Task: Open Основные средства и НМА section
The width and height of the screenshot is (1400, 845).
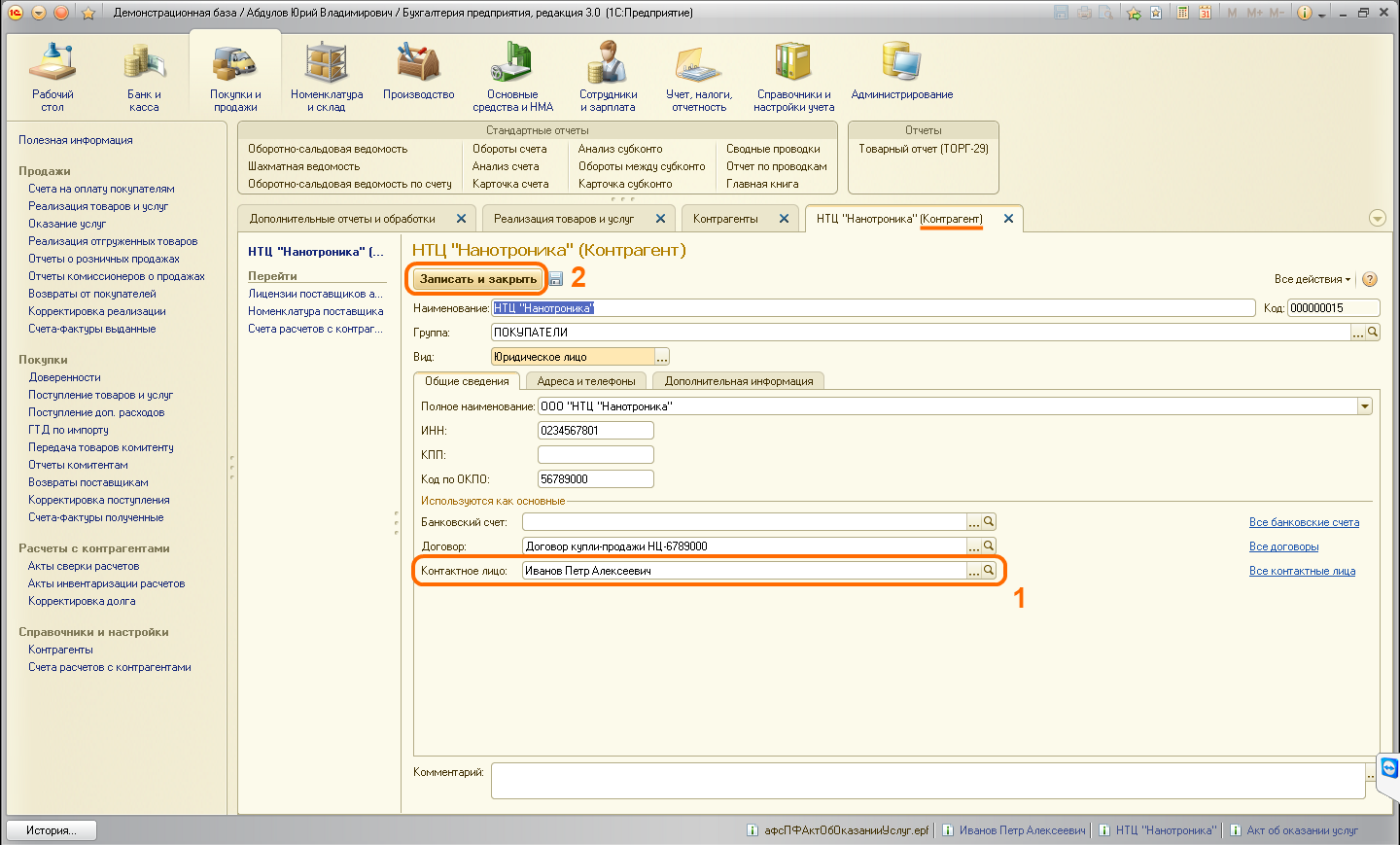Action: (512, 77)
